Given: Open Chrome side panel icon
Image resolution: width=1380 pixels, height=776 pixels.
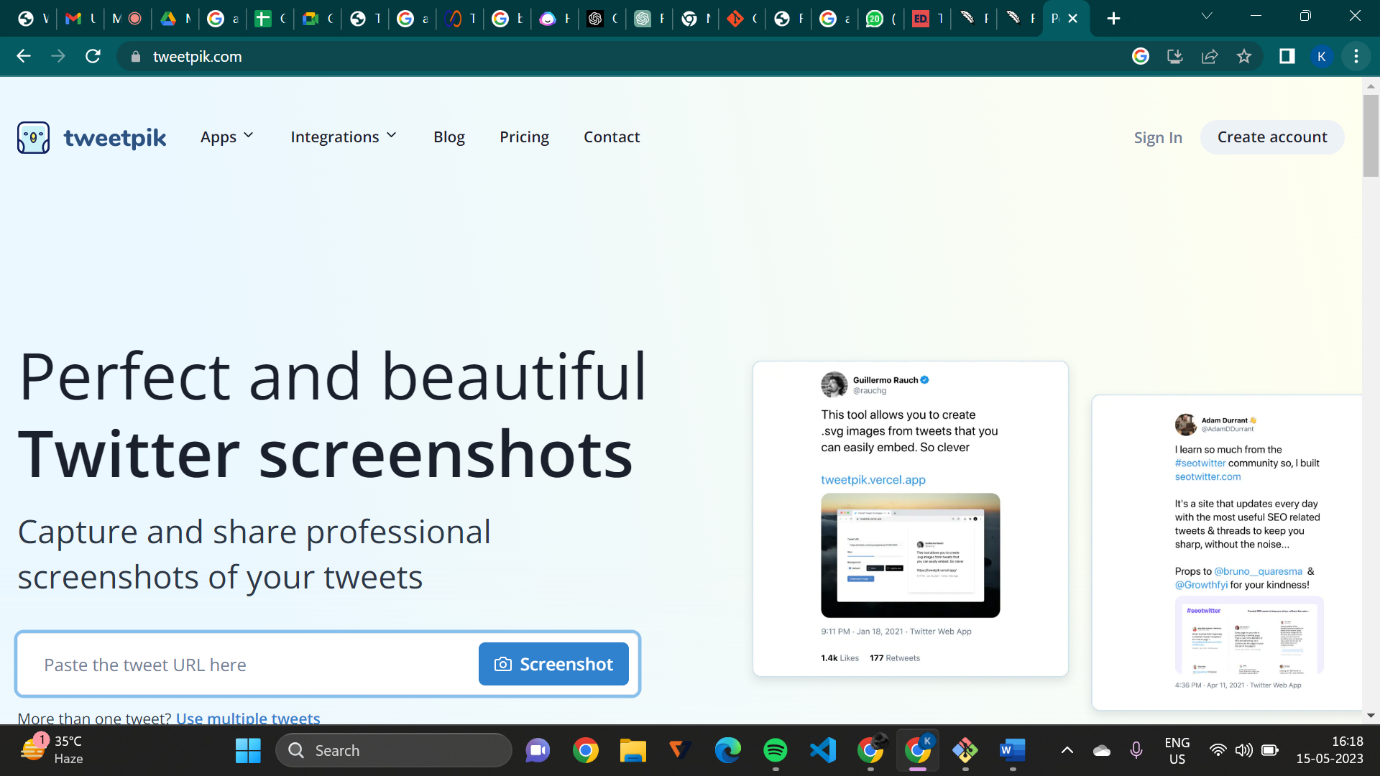Looking at the screenshot, I should pyautogui.click(x=1287, y=57).
